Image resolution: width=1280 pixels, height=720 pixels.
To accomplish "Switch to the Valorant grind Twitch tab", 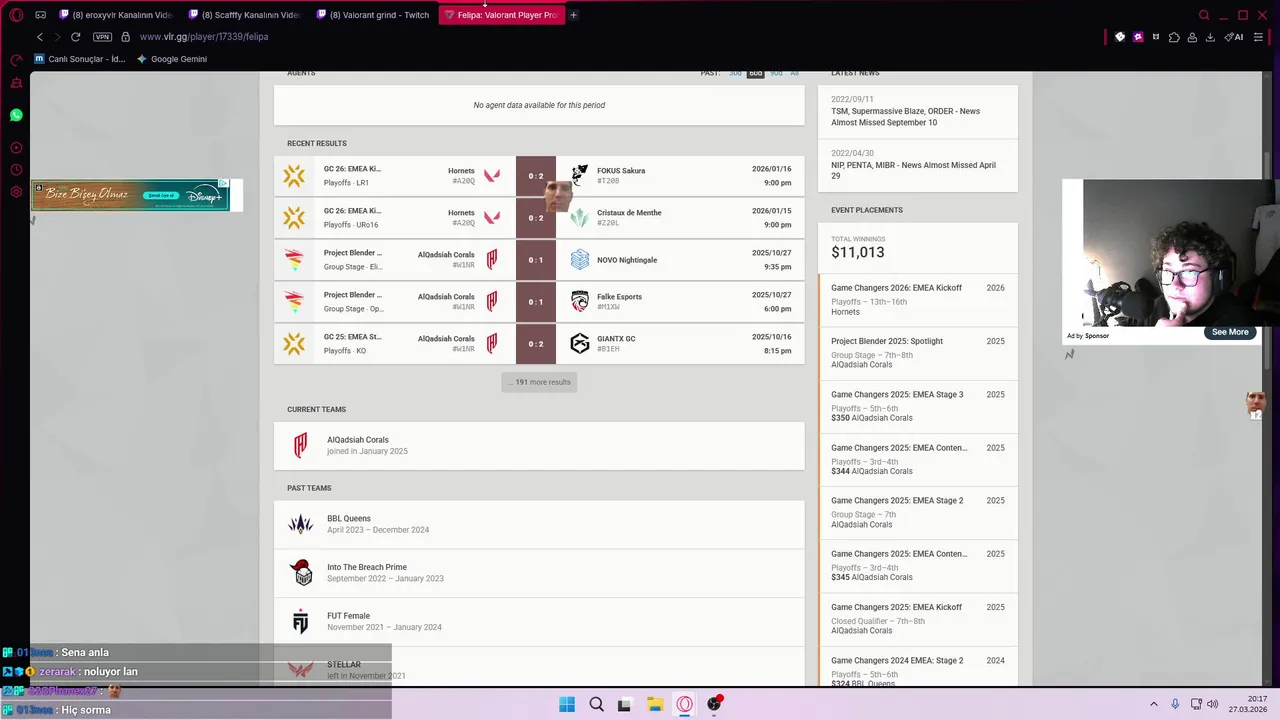I will [373, 15].
